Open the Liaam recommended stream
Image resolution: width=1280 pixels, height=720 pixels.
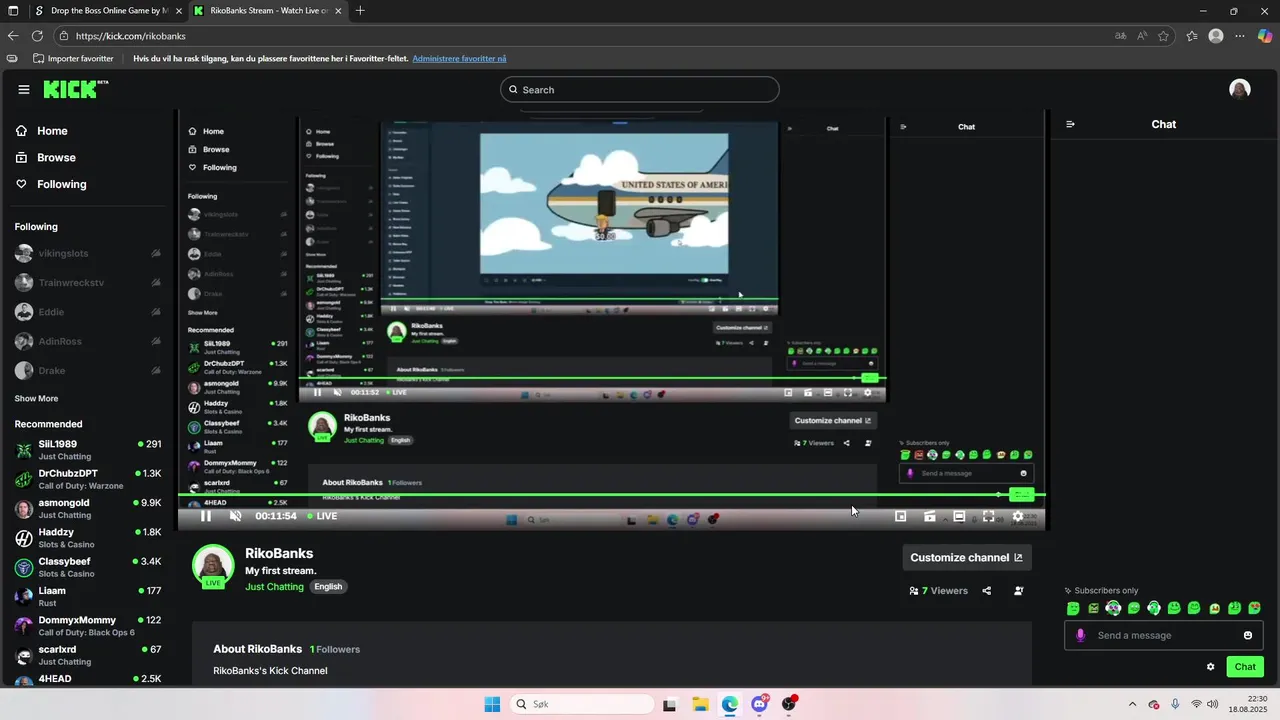click(88, 596)
